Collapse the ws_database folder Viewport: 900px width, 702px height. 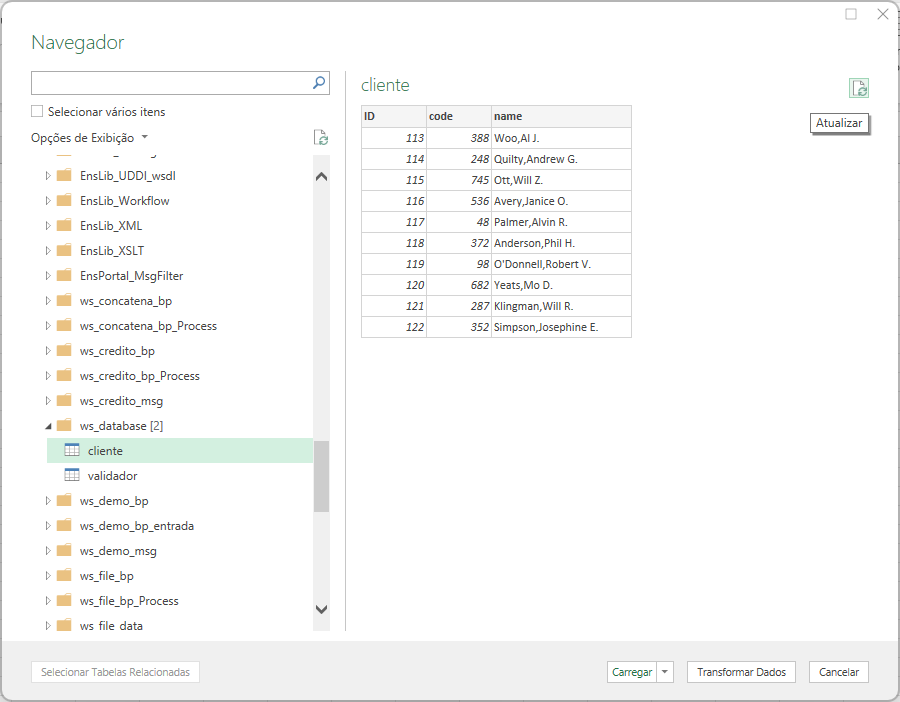click(x=48, y=426)
